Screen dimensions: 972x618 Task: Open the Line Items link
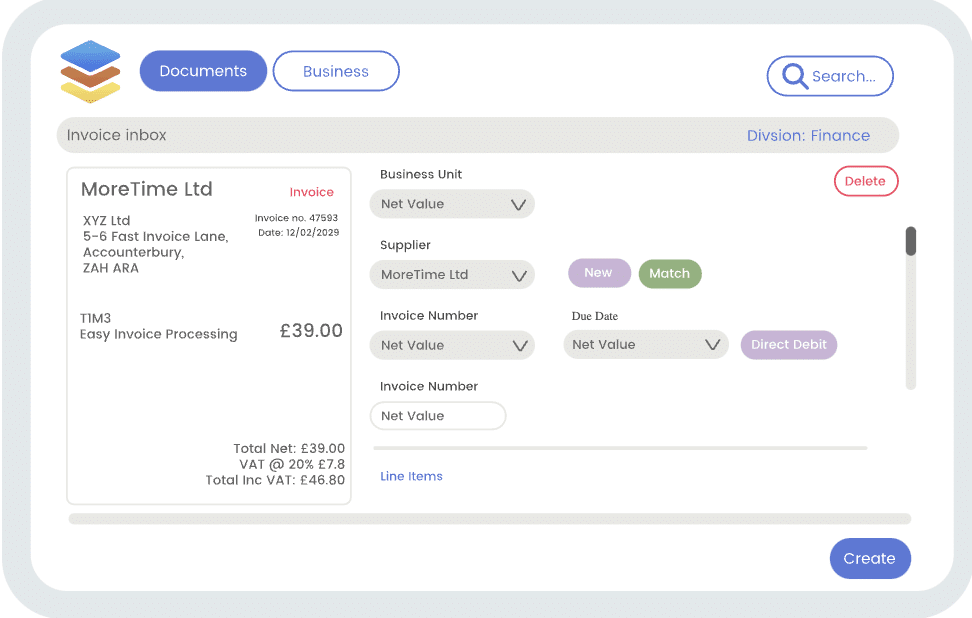[x=411, y=476]
